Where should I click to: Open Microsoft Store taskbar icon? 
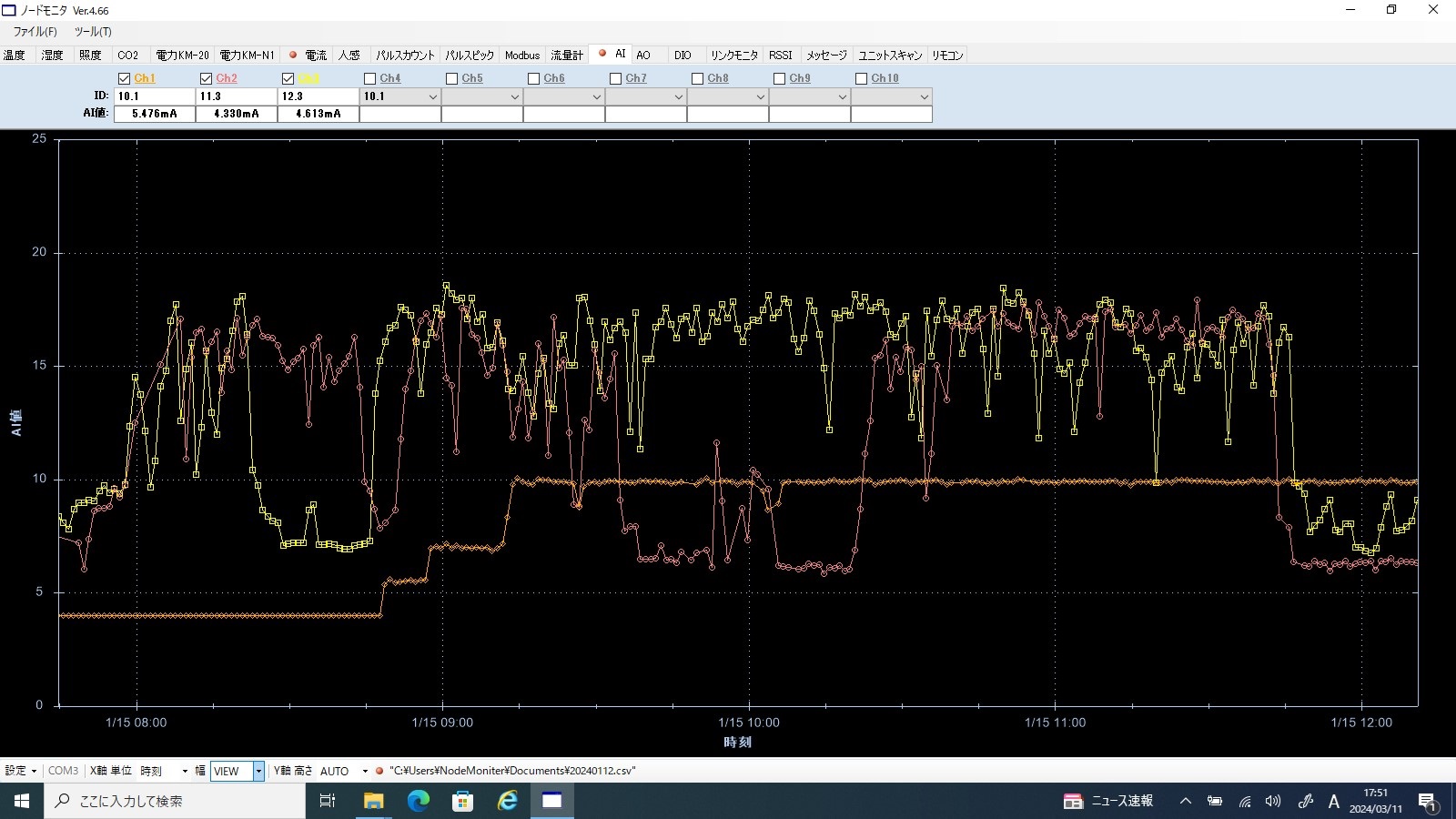click(462, 801)
